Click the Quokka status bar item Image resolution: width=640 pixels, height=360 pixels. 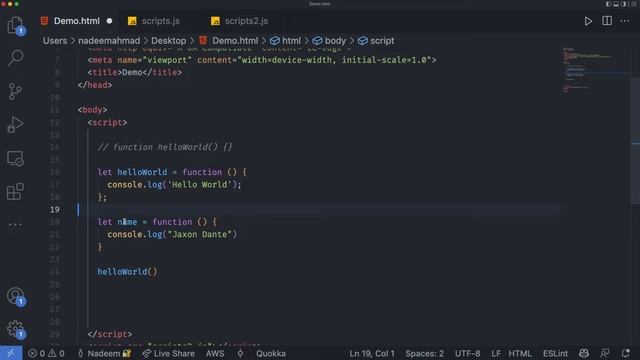click(271, 353)
